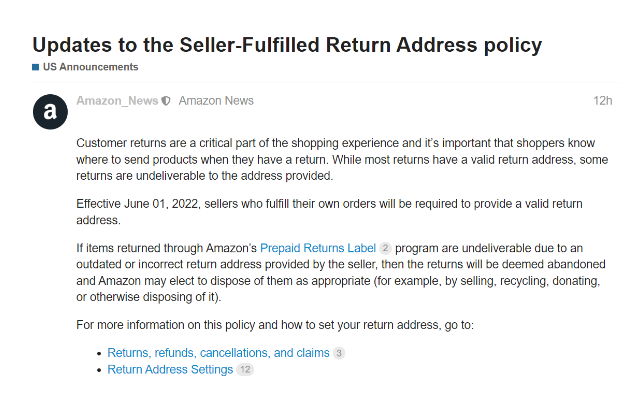This screenshot has height=400, width=640.
Task: Click the '3' click-count badge after claims link
Action: 339,353
